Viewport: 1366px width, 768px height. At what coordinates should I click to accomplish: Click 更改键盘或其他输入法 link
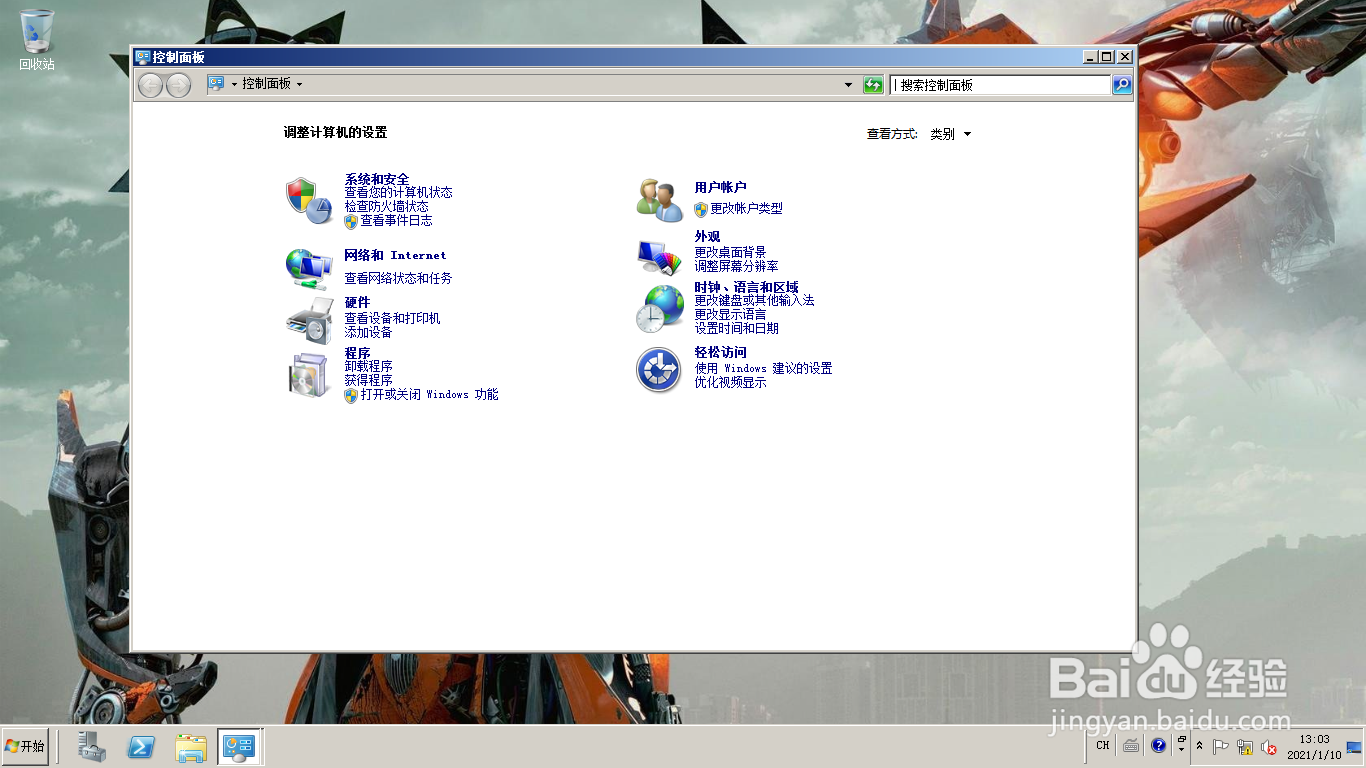click(754, 300)
